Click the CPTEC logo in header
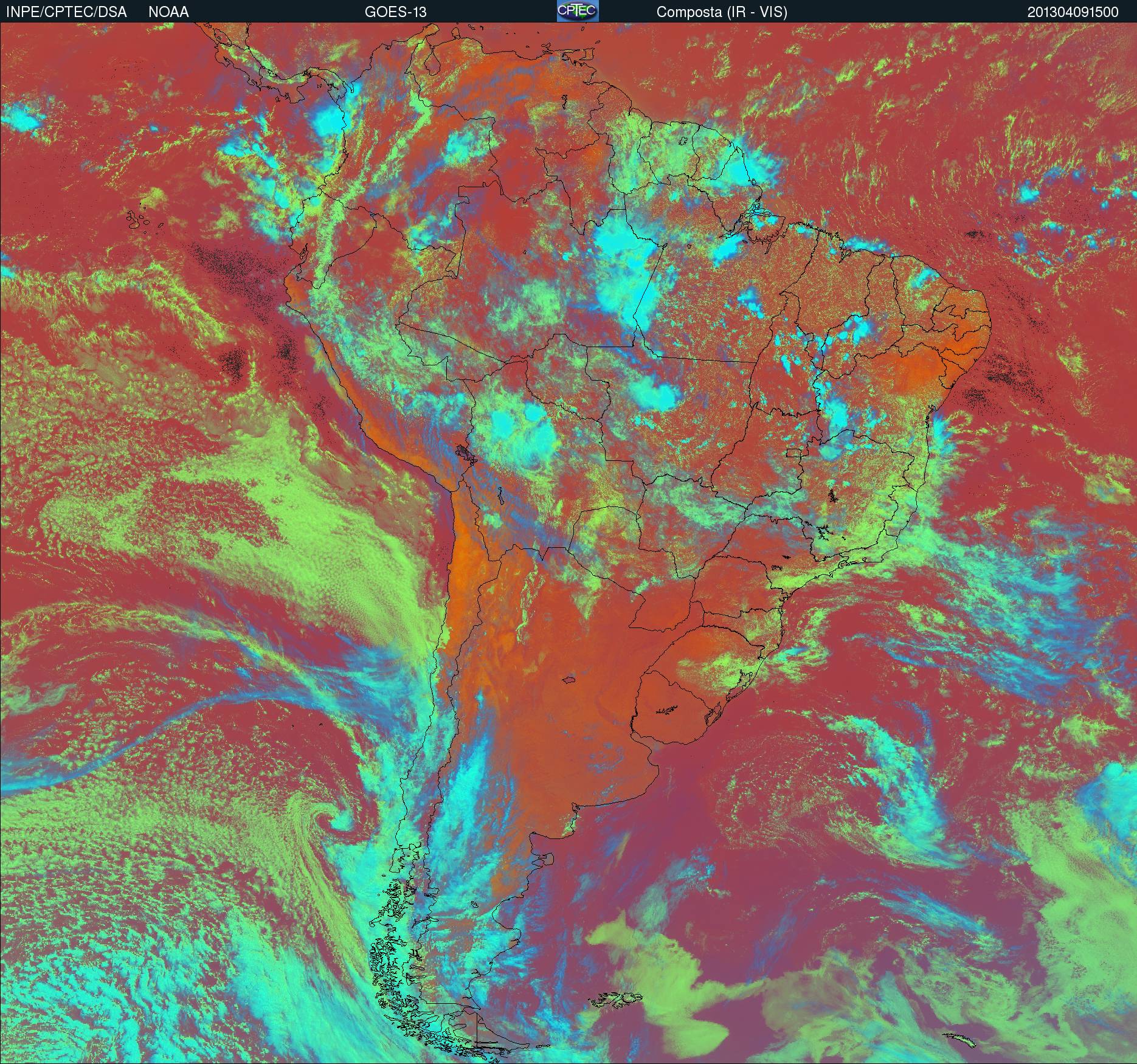This screenshot has height=1064, width=1137. [578, 11]
